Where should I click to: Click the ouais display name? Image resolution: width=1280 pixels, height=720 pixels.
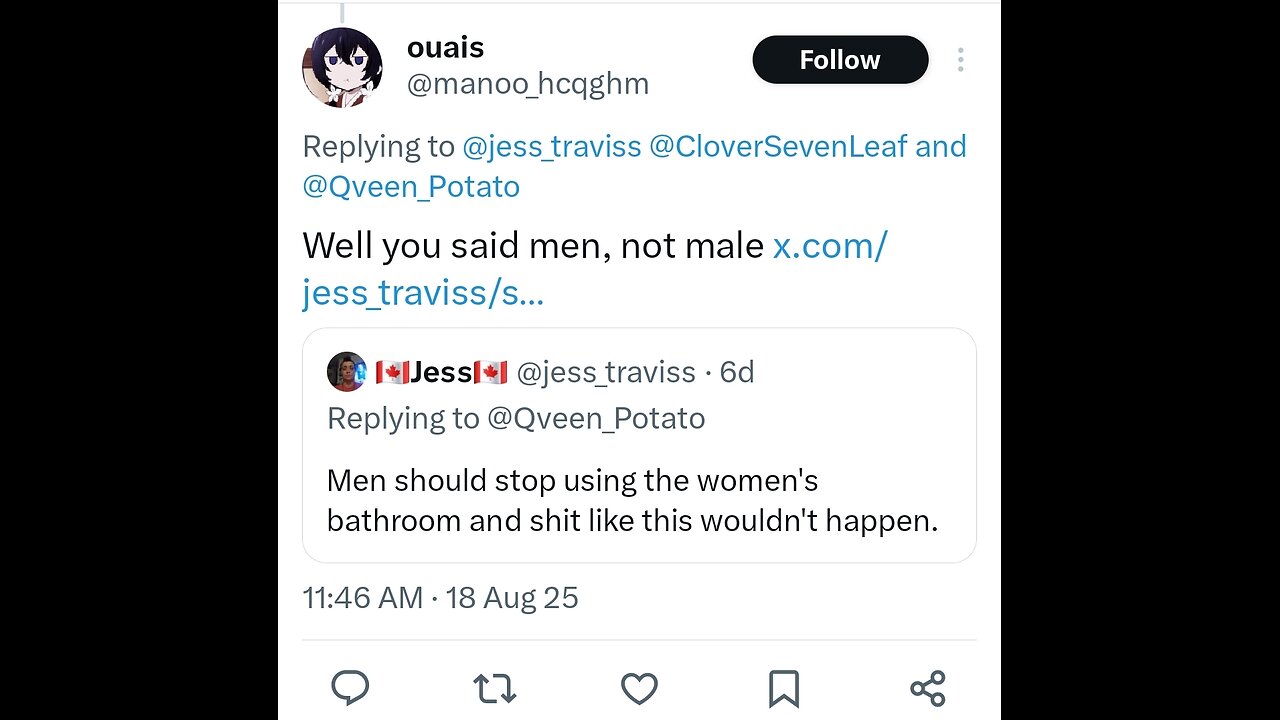[x=445, y=47]
